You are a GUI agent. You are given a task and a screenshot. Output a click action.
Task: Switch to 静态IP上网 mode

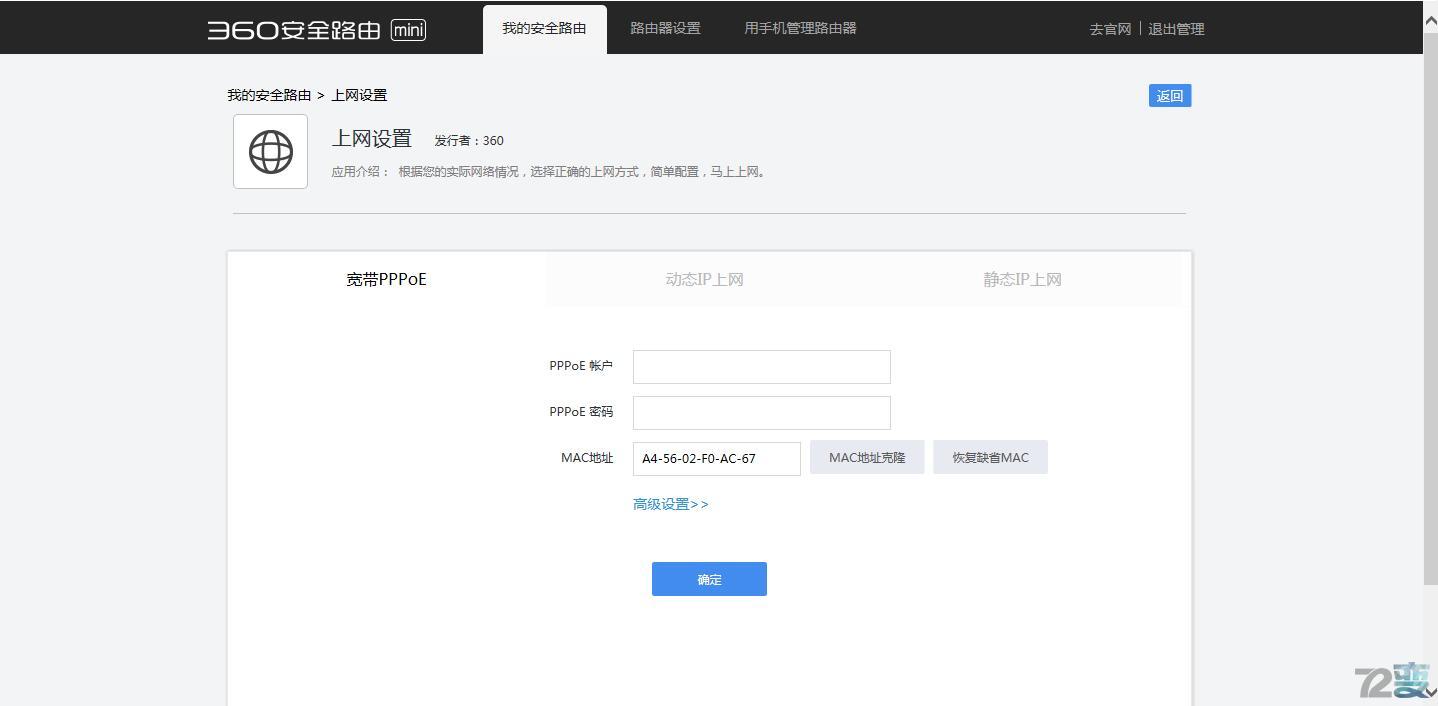point(1022,279)
